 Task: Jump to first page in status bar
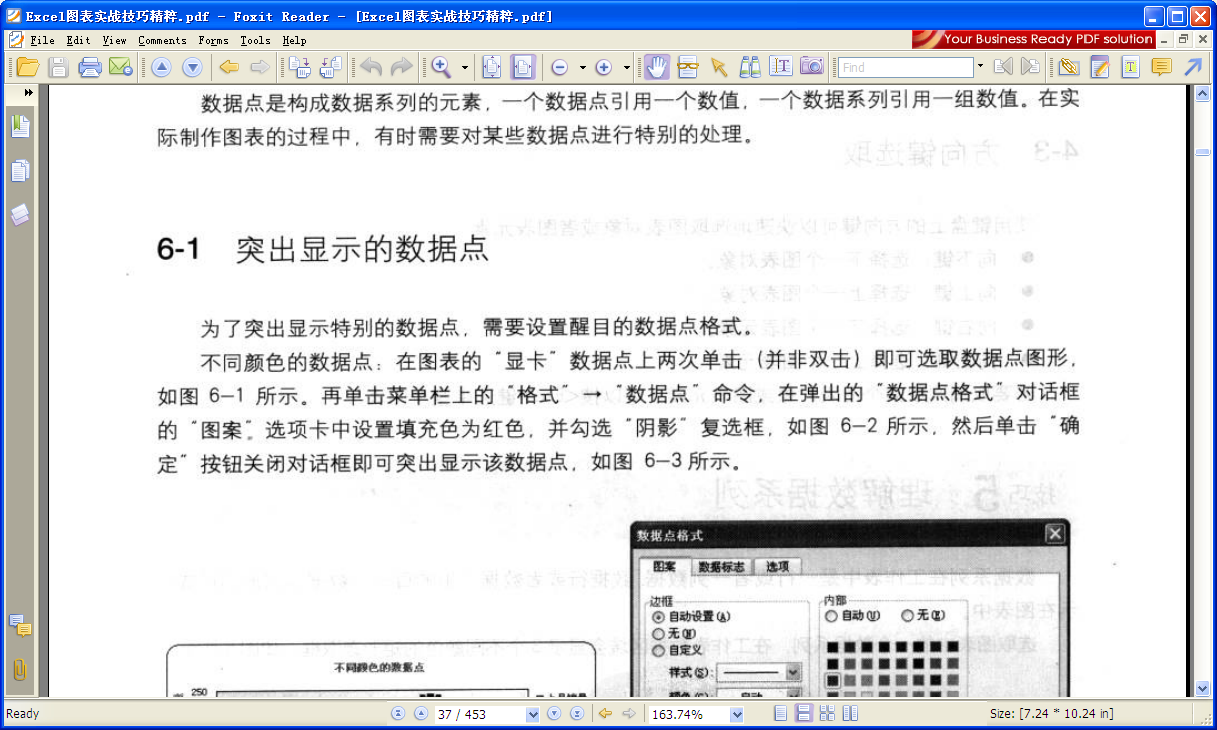398,714
